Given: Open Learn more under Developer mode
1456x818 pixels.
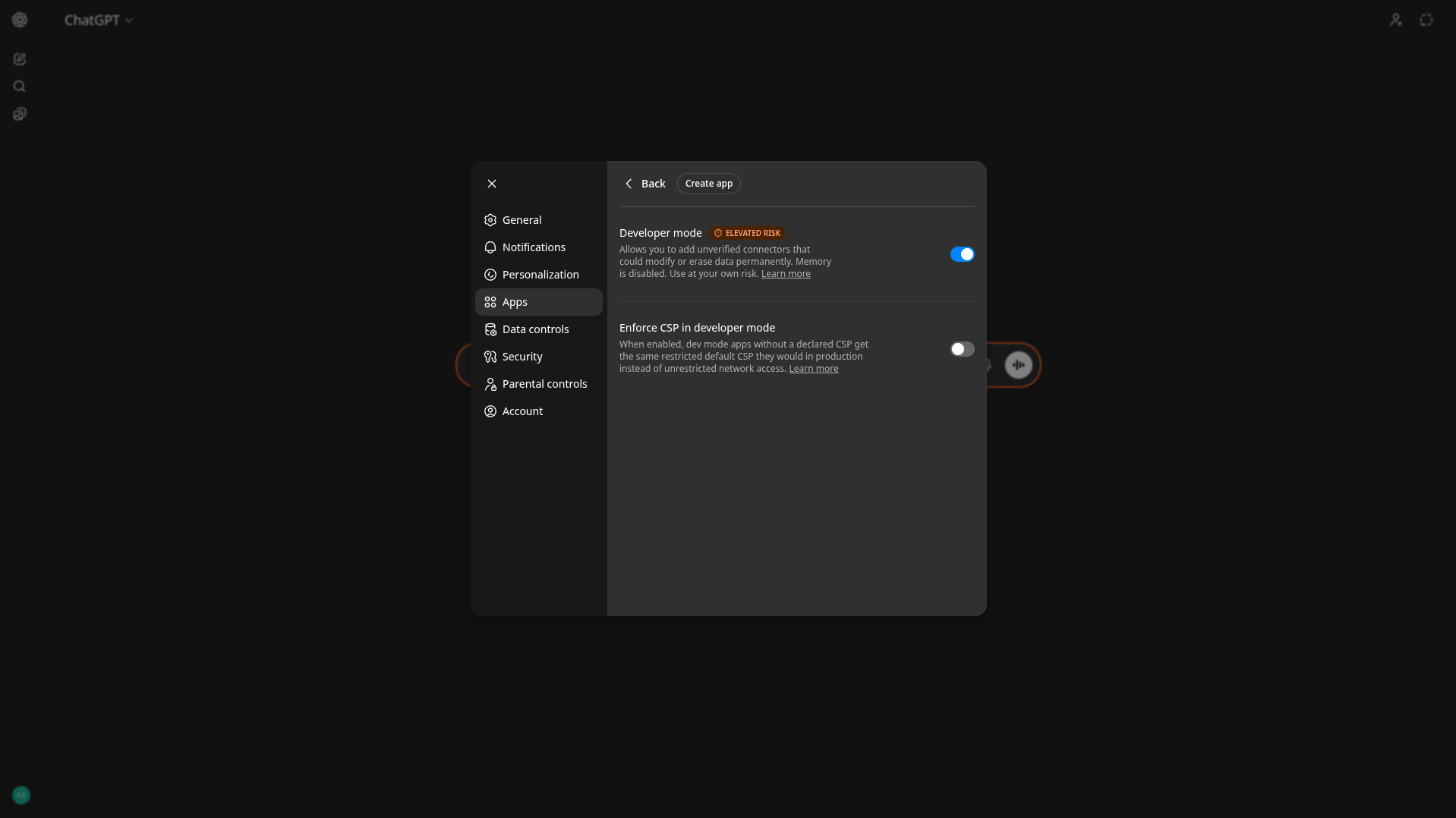Looking at the screenshot, I should (785, 274).
